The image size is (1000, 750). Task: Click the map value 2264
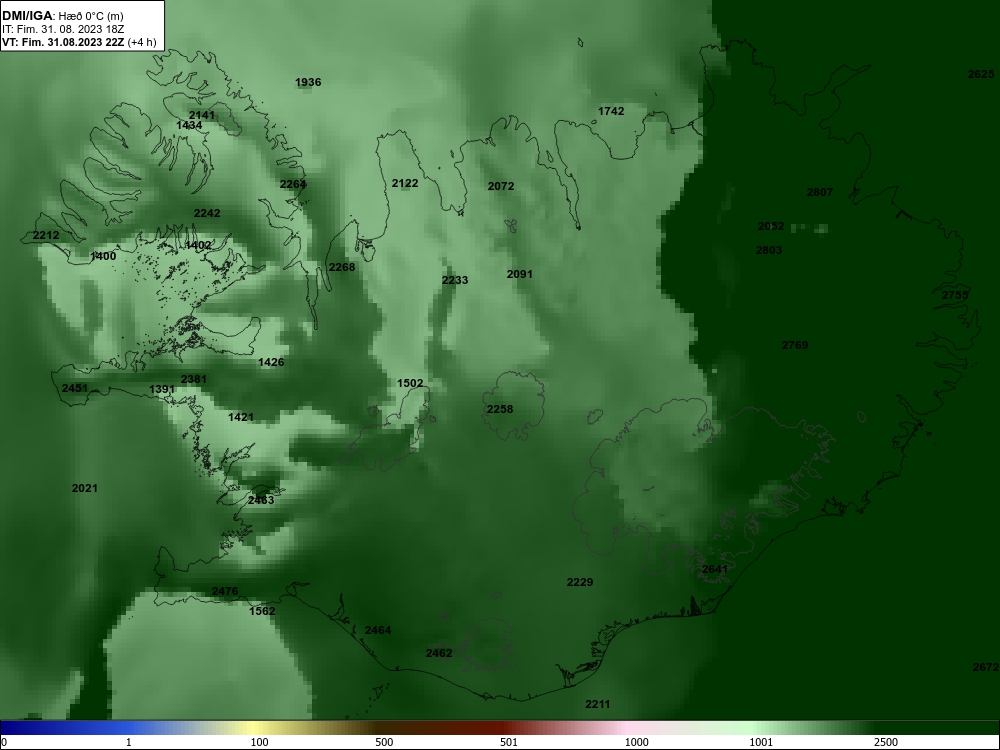[x=293, y=184]
